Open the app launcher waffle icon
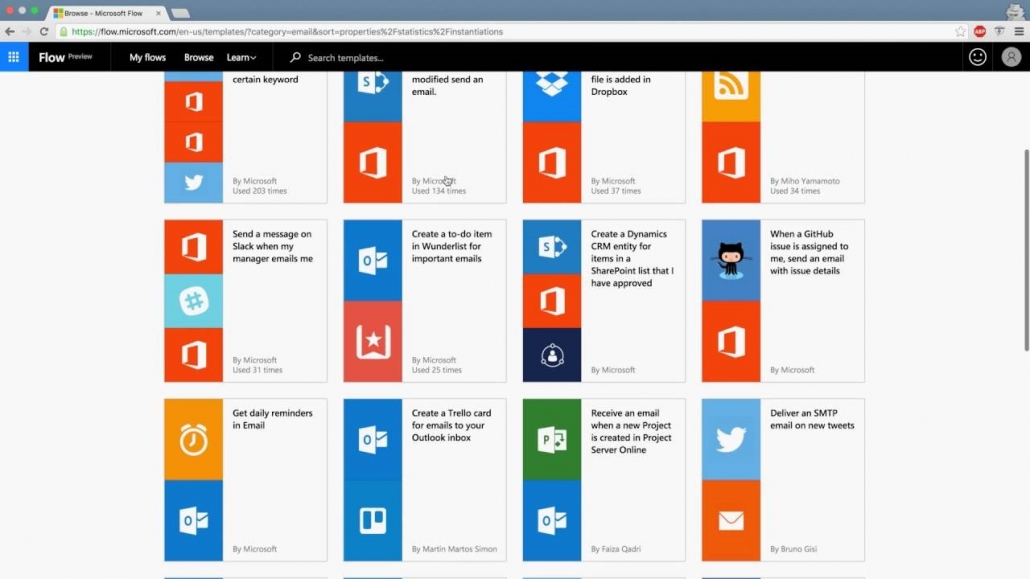Screen dimensions: 1030x579 [x=13, y=57]
